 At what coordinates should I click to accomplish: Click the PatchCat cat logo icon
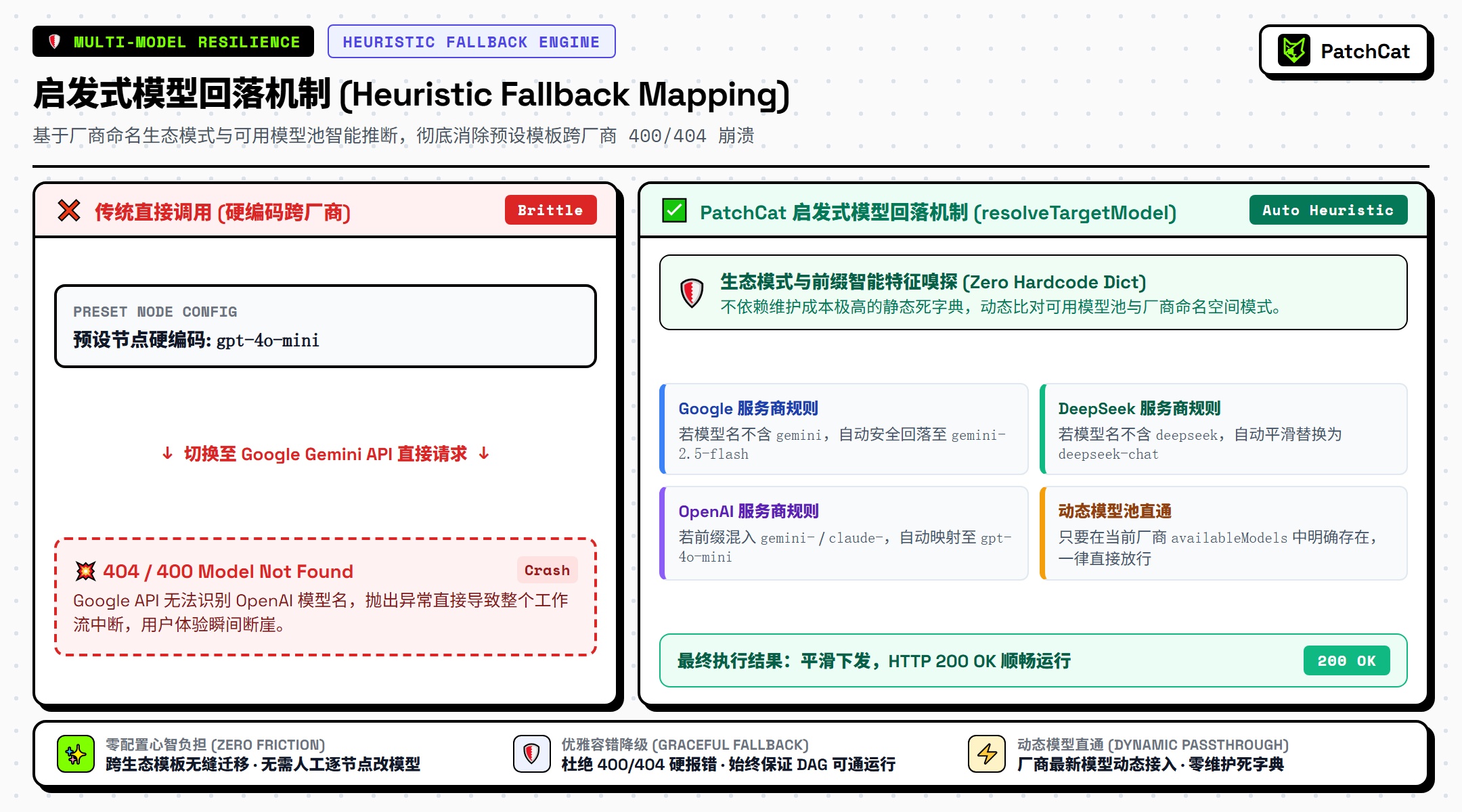click(1294, 51)
